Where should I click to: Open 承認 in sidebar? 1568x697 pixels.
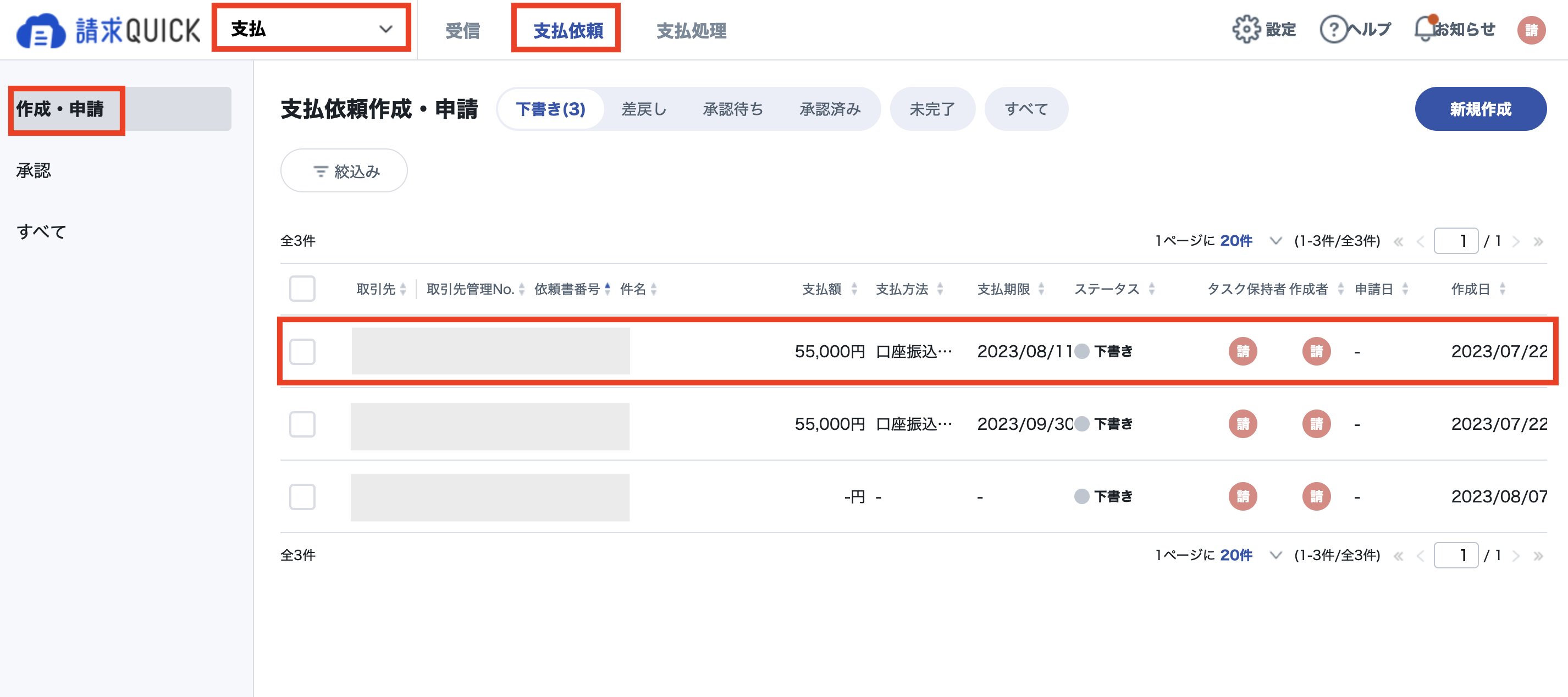34,170
